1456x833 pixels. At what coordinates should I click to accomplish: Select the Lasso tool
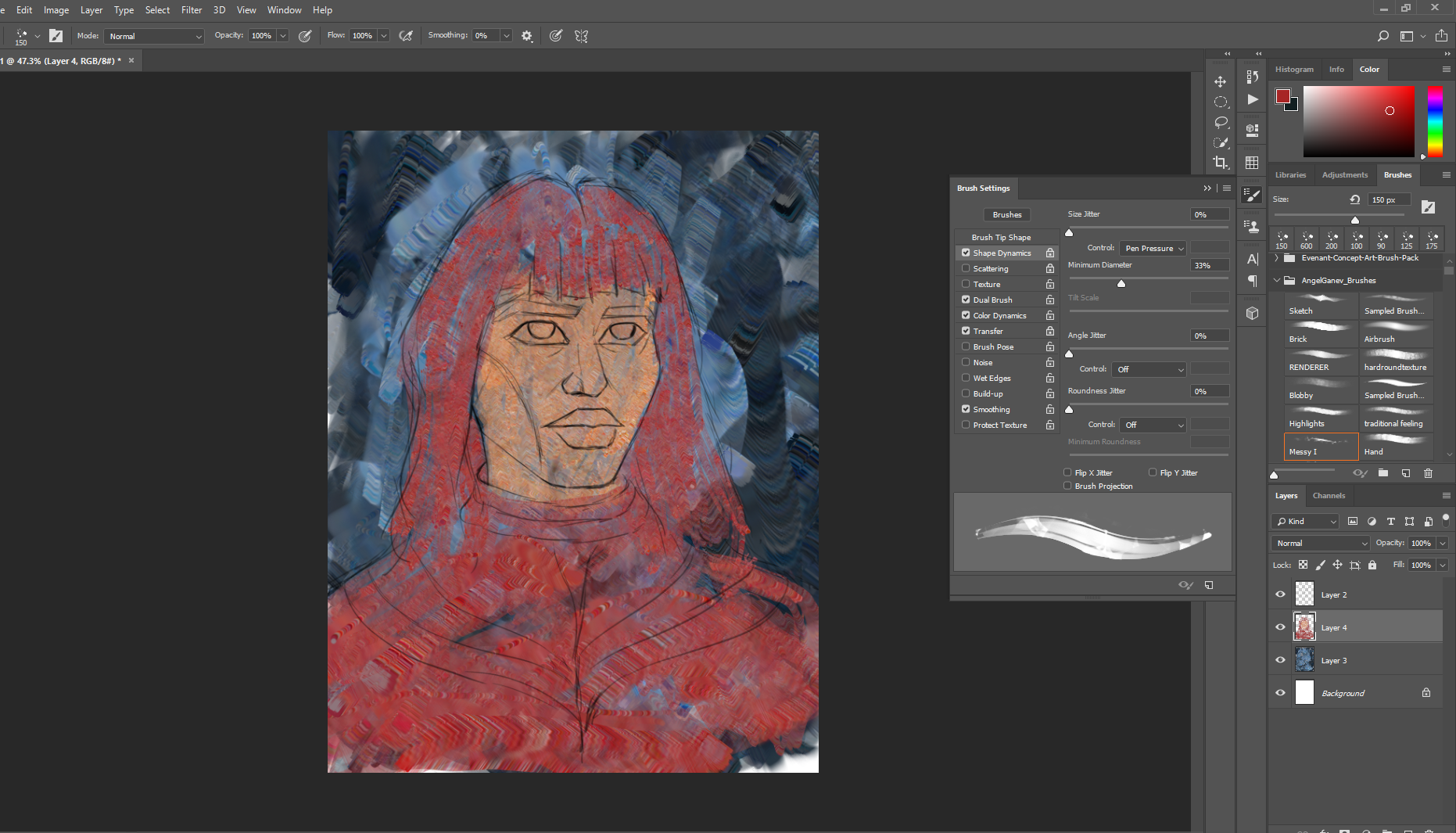tap(1220, 122)
